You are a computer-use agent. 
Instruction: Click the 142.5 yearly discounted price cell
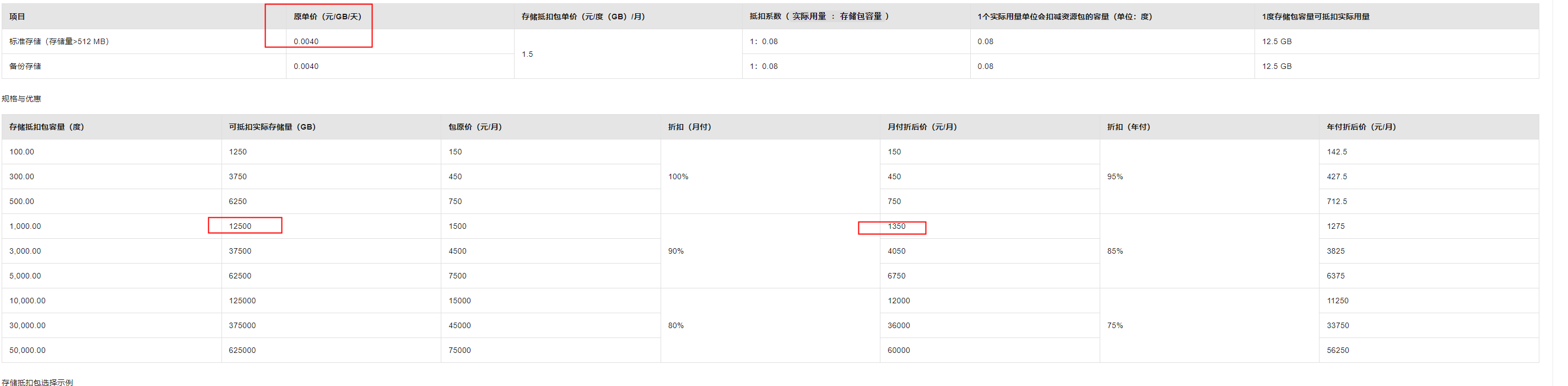(1337, 152)
